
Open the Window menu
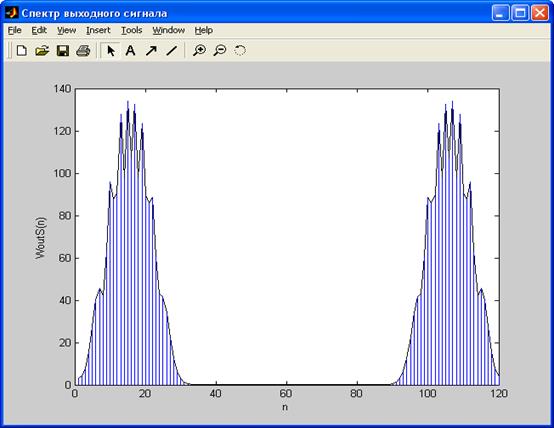pos(169,30)
